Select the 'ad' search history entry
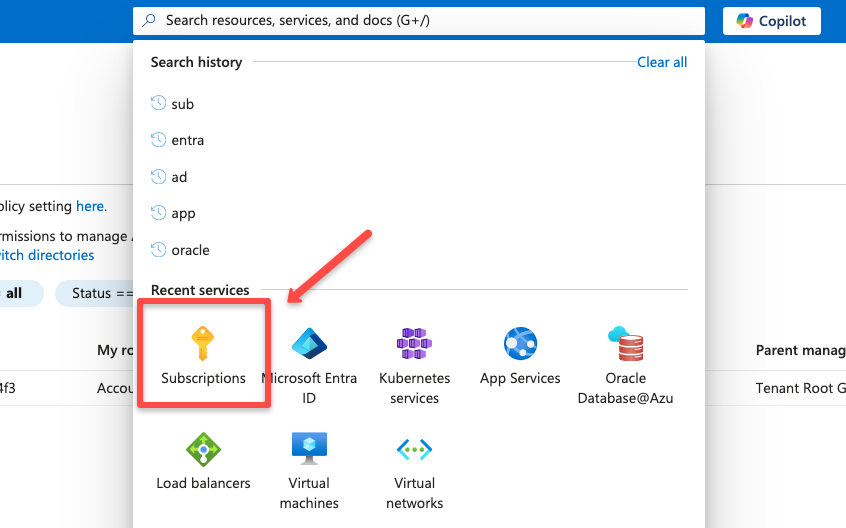Viewport: 846px width, 528px height. [x=179, y=177]
